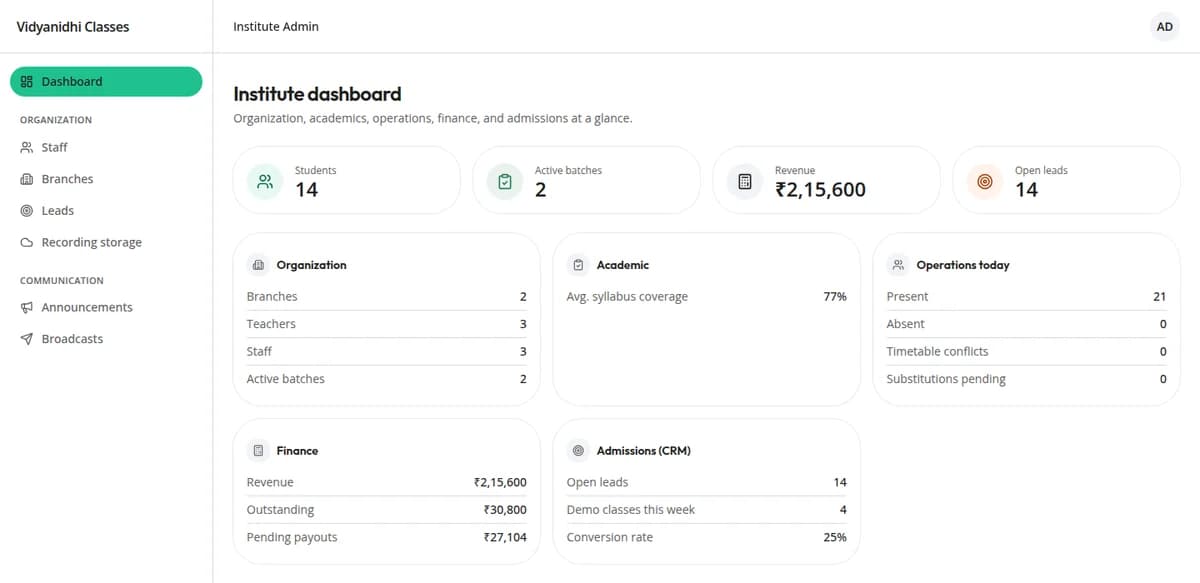The image size is (1200, 583).
Task: Click the Academic panel clipboard icon
Action: click(578, 265)
